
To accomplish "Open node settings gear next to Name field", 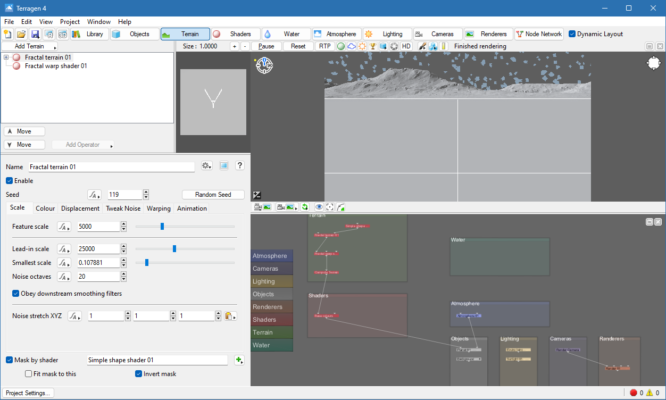I will click(206, 166).
